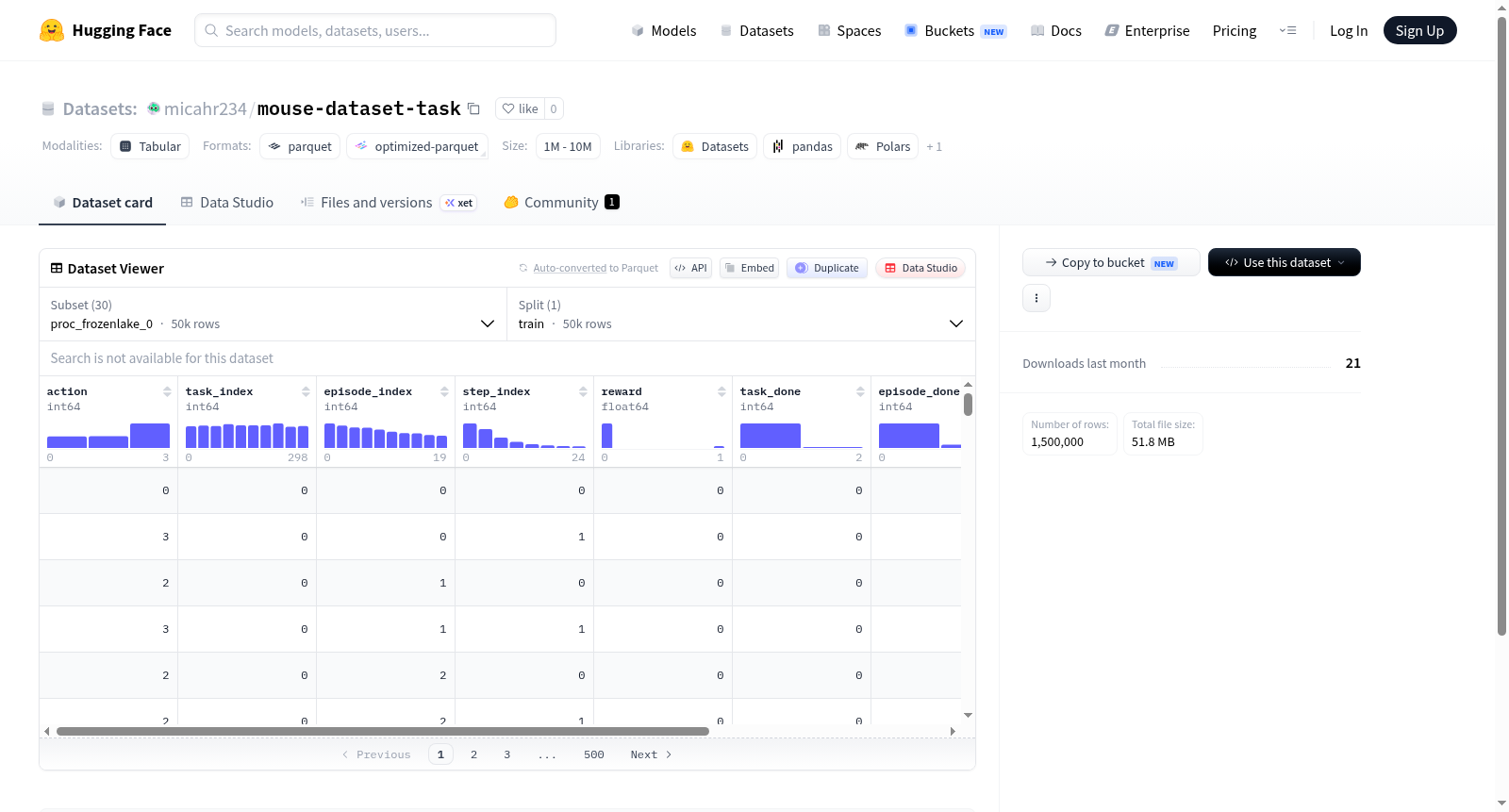The width and height of the screenshot is (1509, 812).
Task: Click the Datasets library tag
Action: click(x=715, y=146)
